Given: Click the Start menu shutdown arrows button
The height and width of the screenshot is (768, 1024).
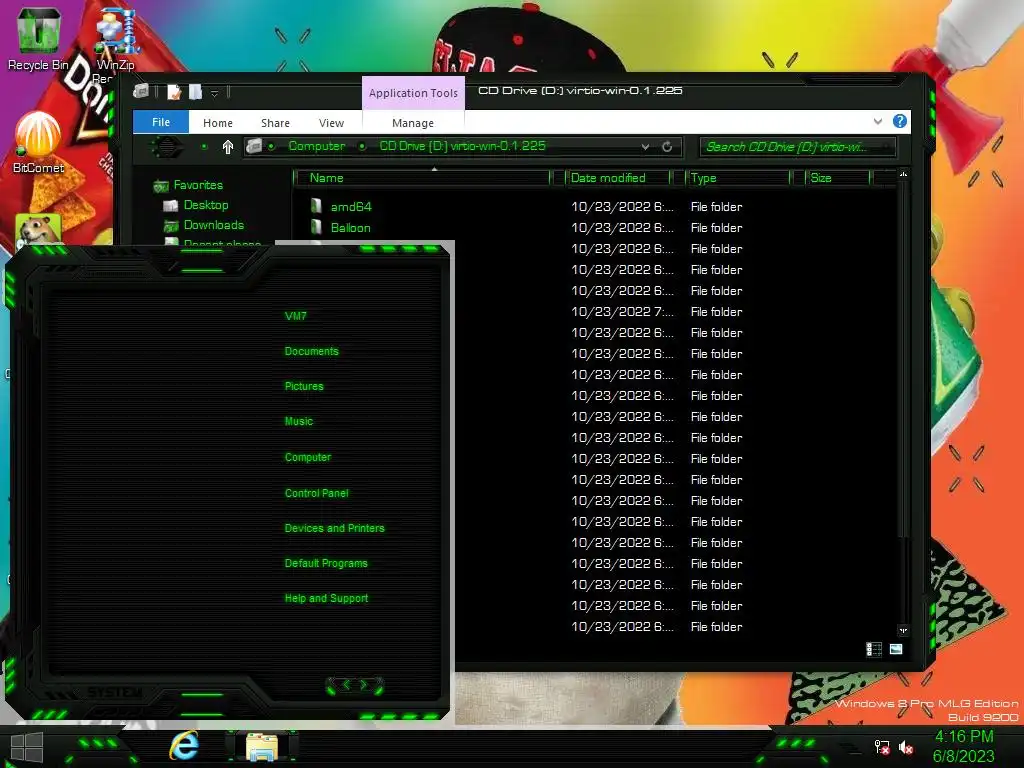Looking at the screenshot, I should (x=355, y=685).
